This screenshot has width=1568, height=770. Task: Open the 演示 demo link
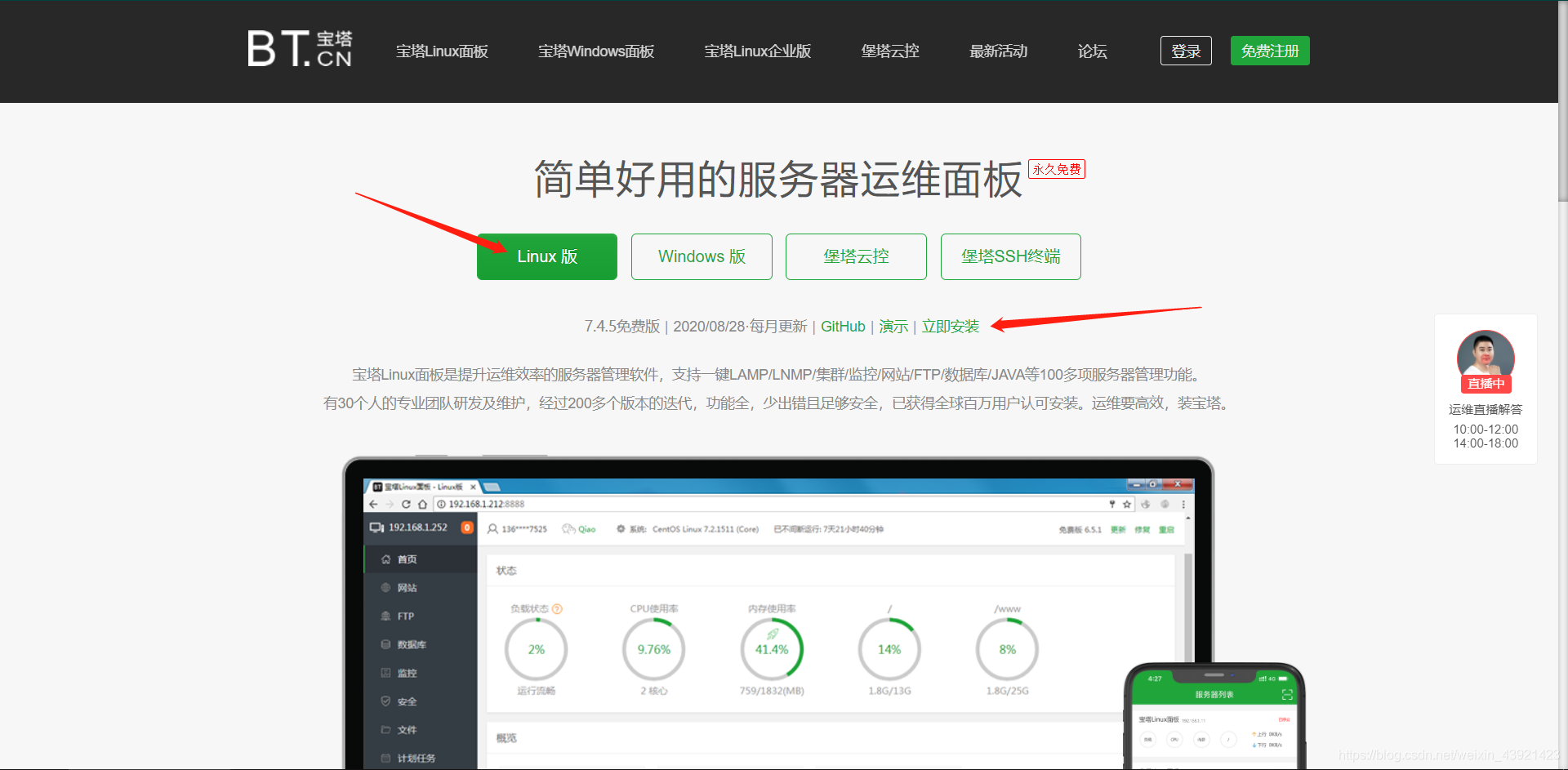click(893, 327)
